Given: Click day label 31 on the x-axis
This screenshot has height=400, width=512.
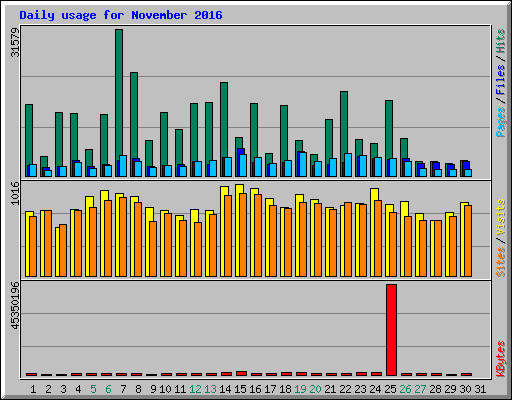Looking at the screenshot, I should [480, 389].
